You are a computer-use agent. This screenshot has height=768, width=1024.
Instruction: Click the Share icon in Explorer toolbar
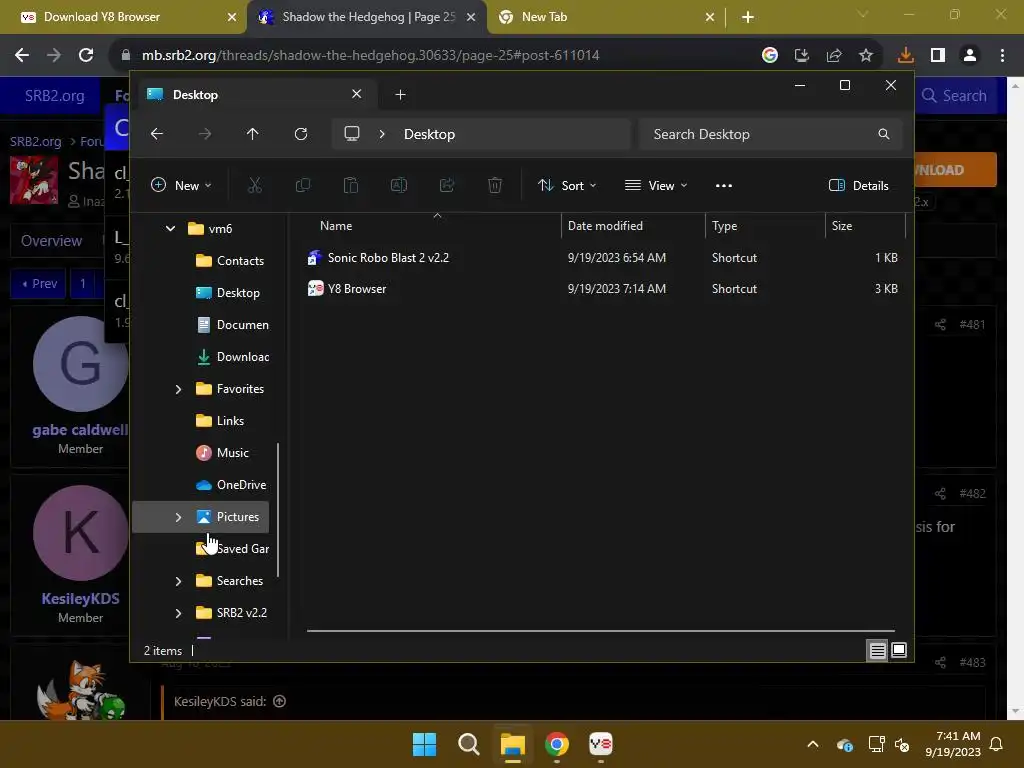coord(447,185)
